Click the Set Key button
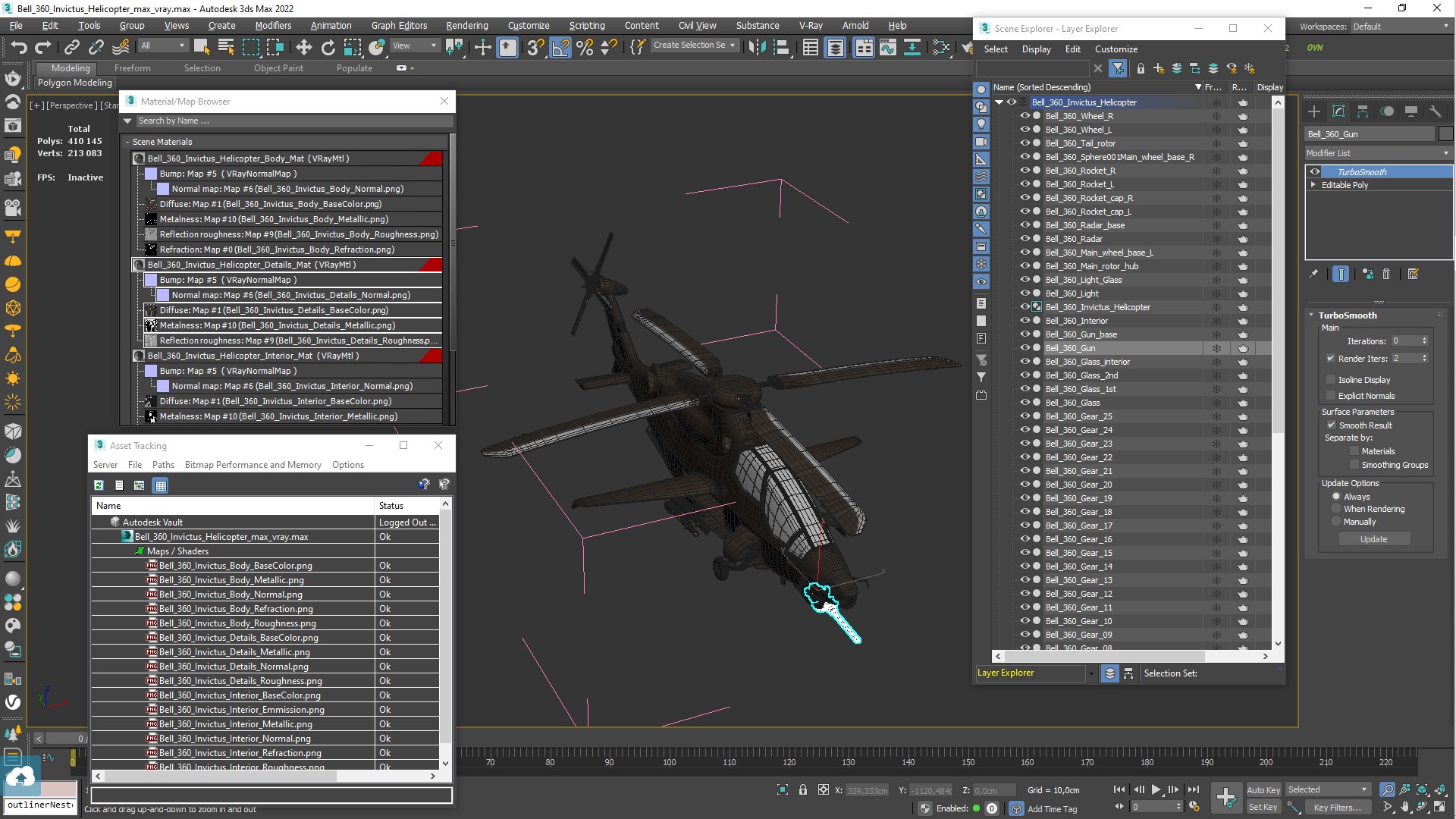 (1263, 807)
